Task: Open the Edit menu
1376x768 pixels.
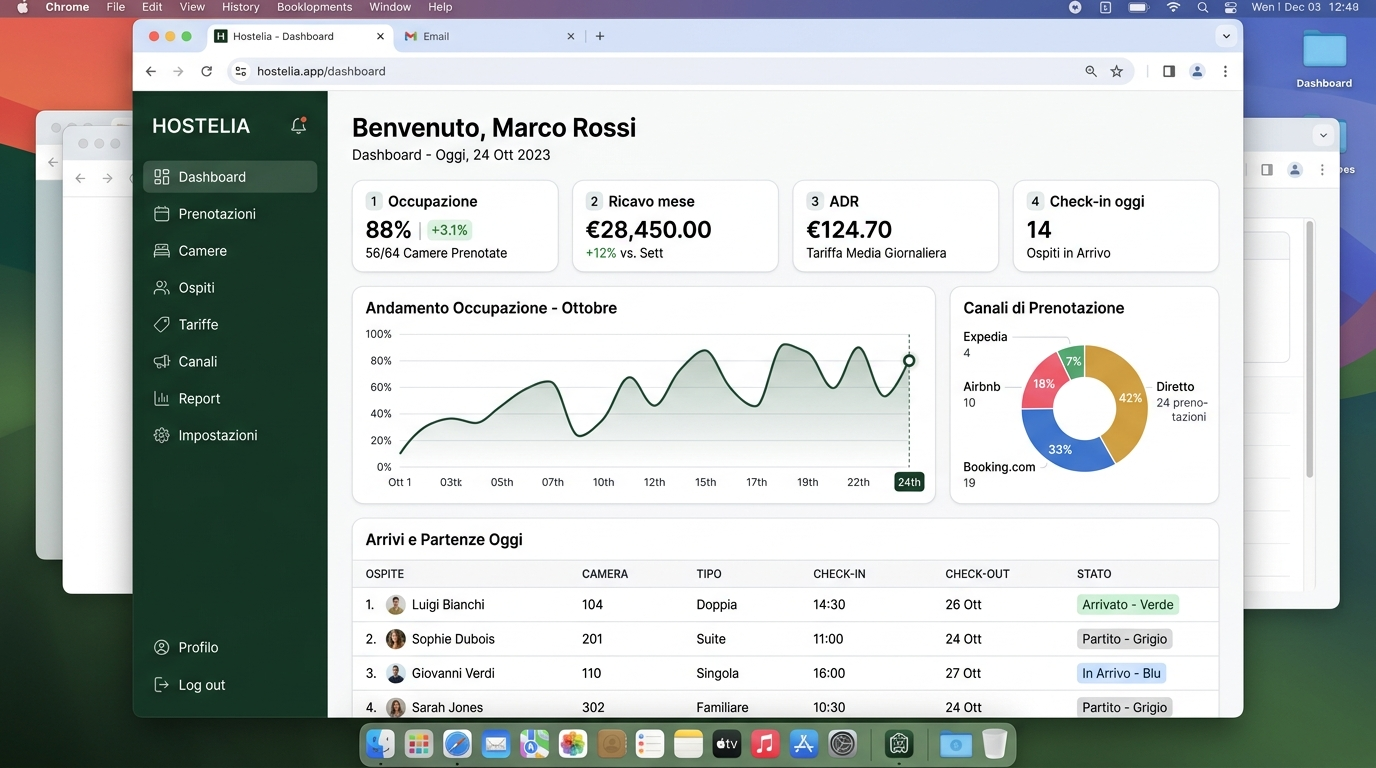Action: click(x=152, y=7)
